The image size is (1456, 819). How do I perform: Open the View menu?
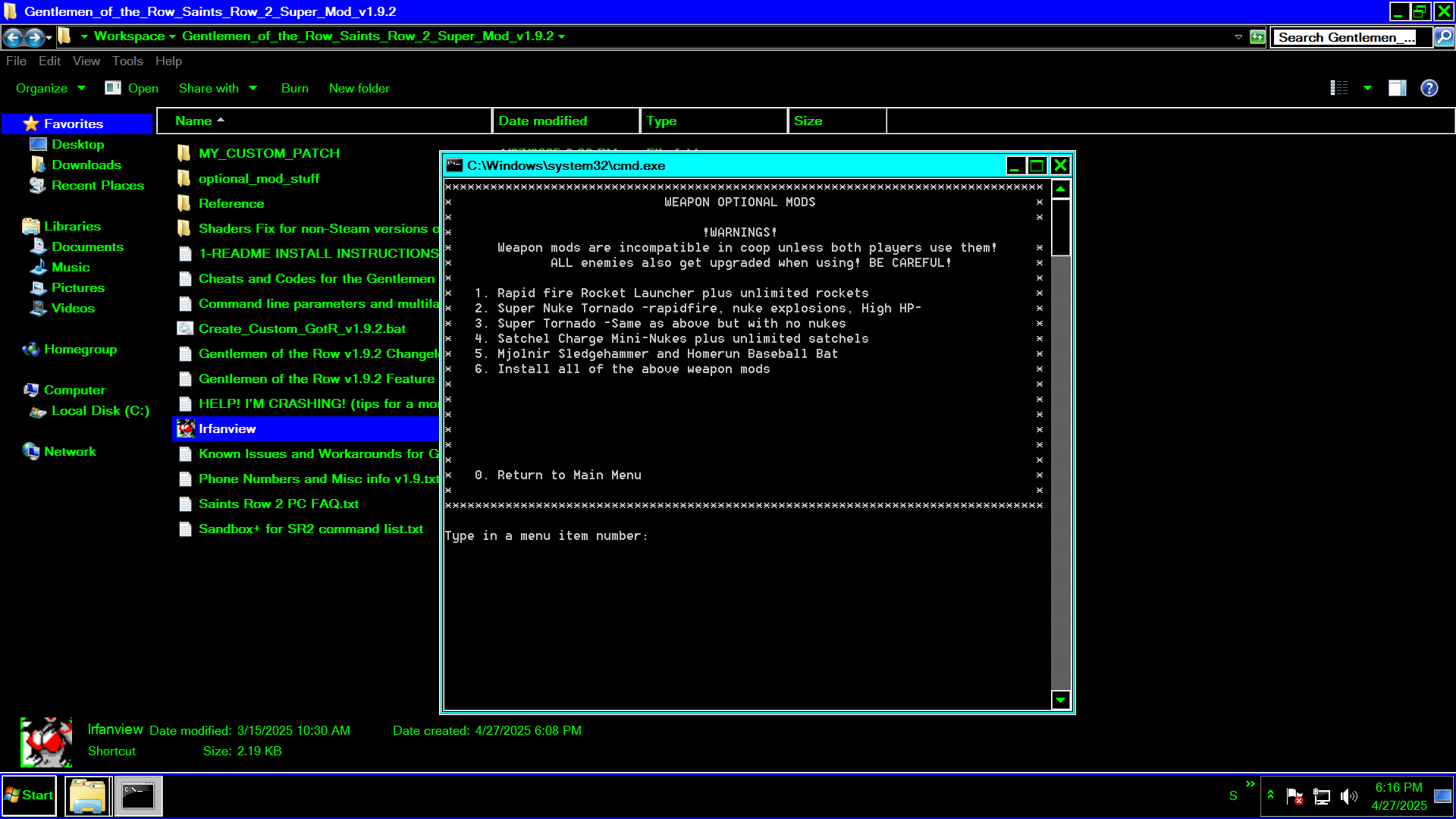click(86, 61)
